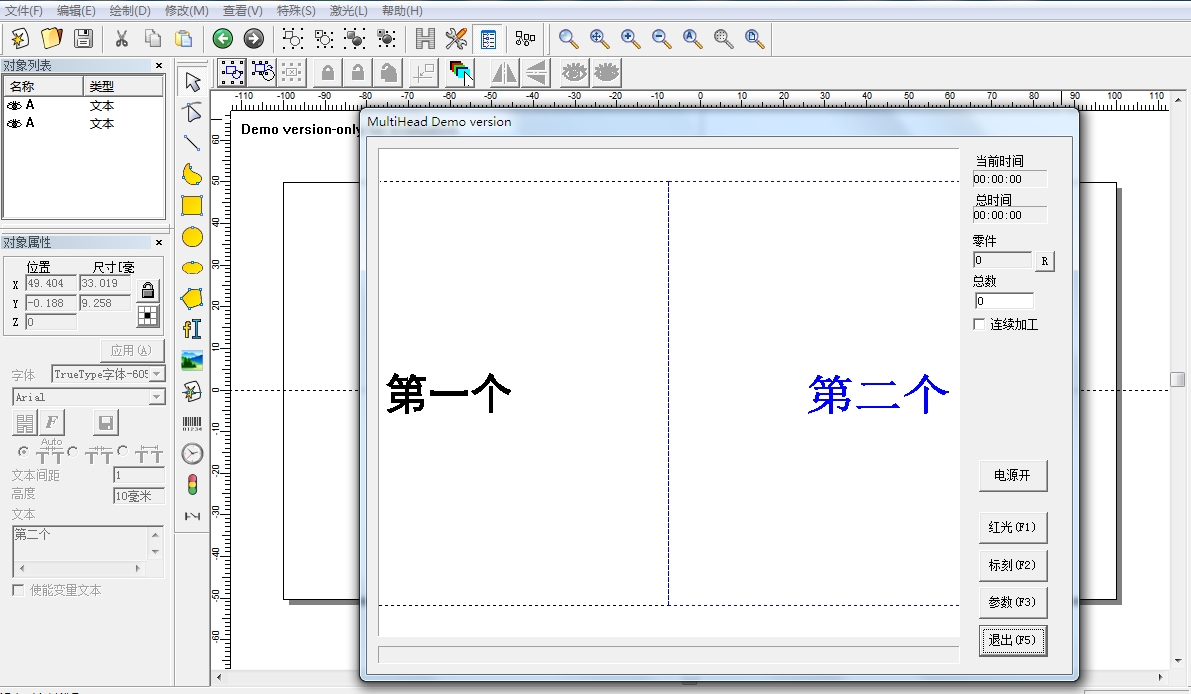This screenshot has width=1191, height=694.
Task: Click the zoom out (minus) magnifier
Action: coord(662,38)
